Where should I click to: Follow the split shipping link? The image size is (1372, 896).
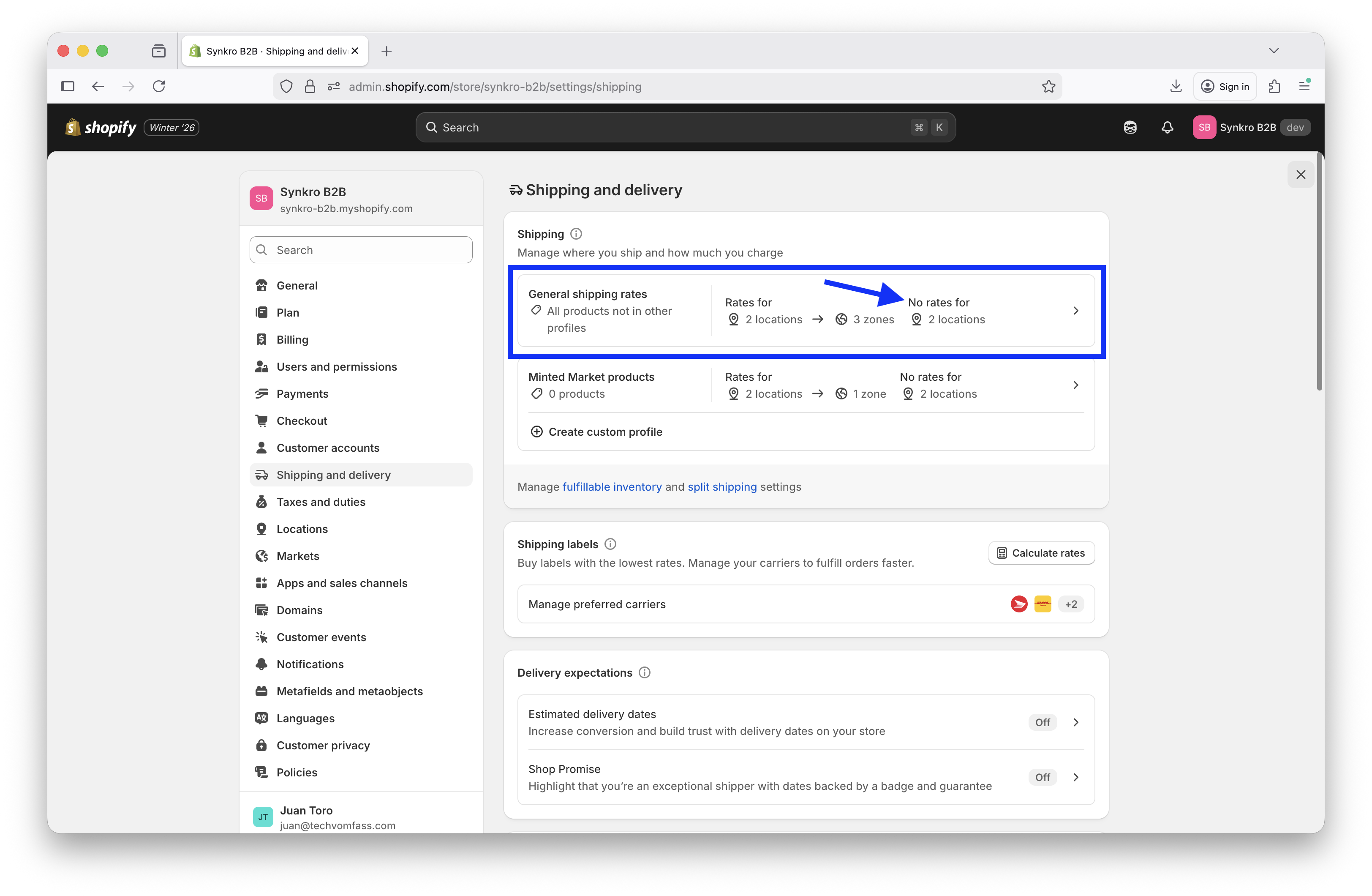tap(722, 487)
